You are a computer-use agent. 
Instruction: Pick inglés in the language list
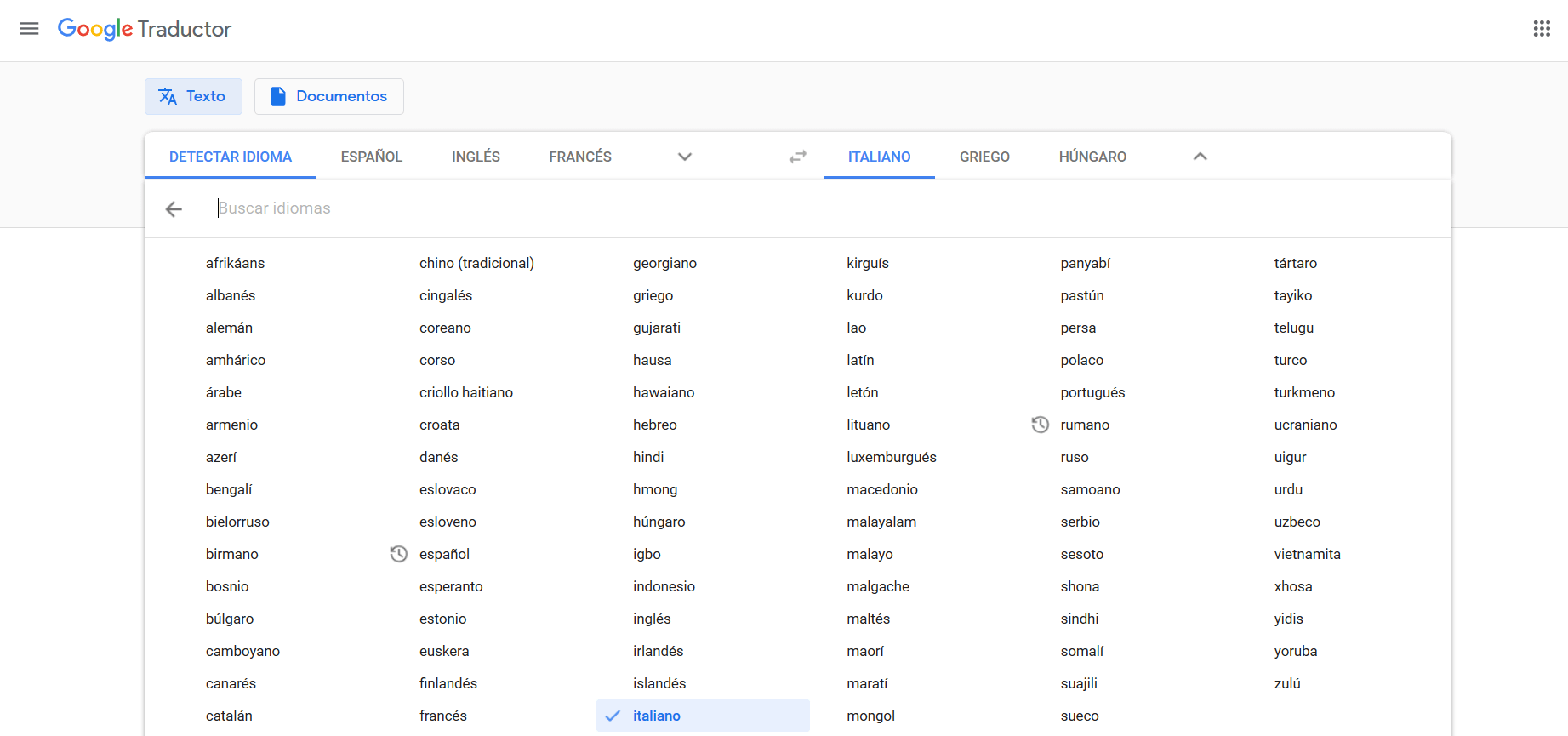652,619
